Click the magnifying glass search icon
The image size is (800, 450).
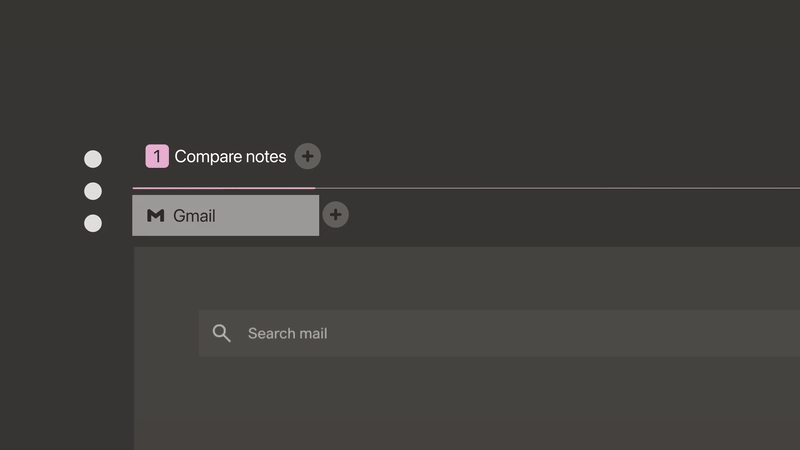[x=222, y=333]
